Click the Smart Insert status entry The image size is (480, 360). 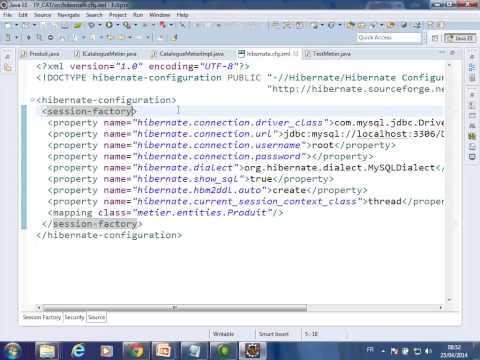[274, 334]
